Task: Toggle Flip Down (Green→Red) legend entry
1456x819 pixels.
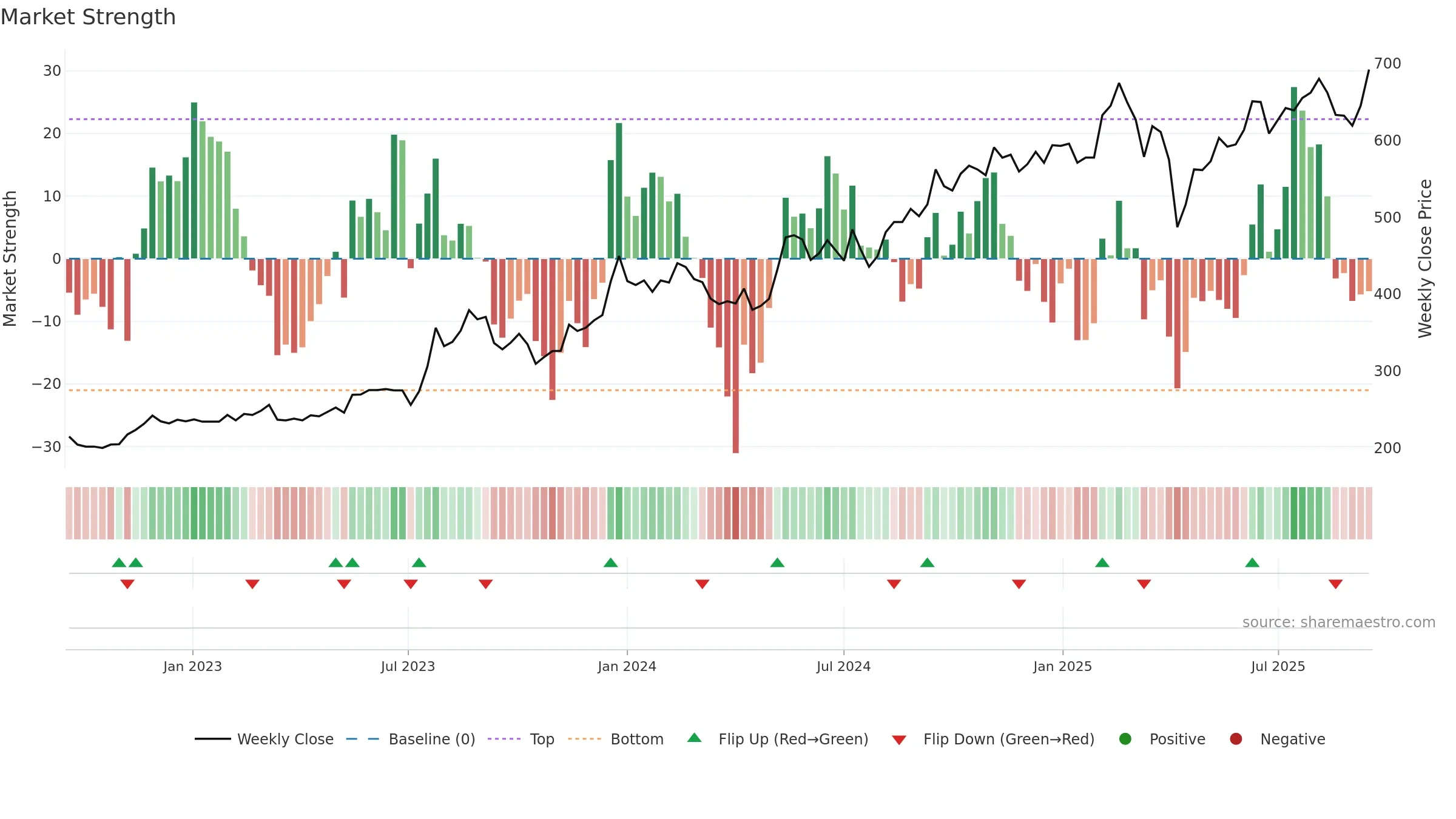Action: 993,739
